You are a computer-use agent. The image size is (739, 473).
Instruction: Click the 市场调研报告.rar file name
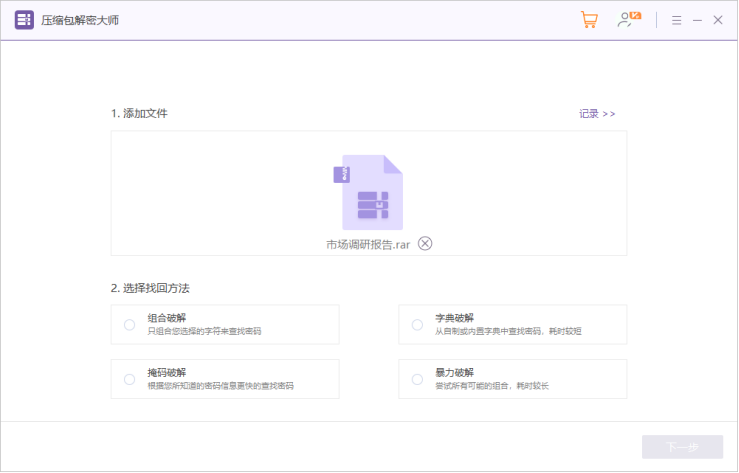pos(368,244)
